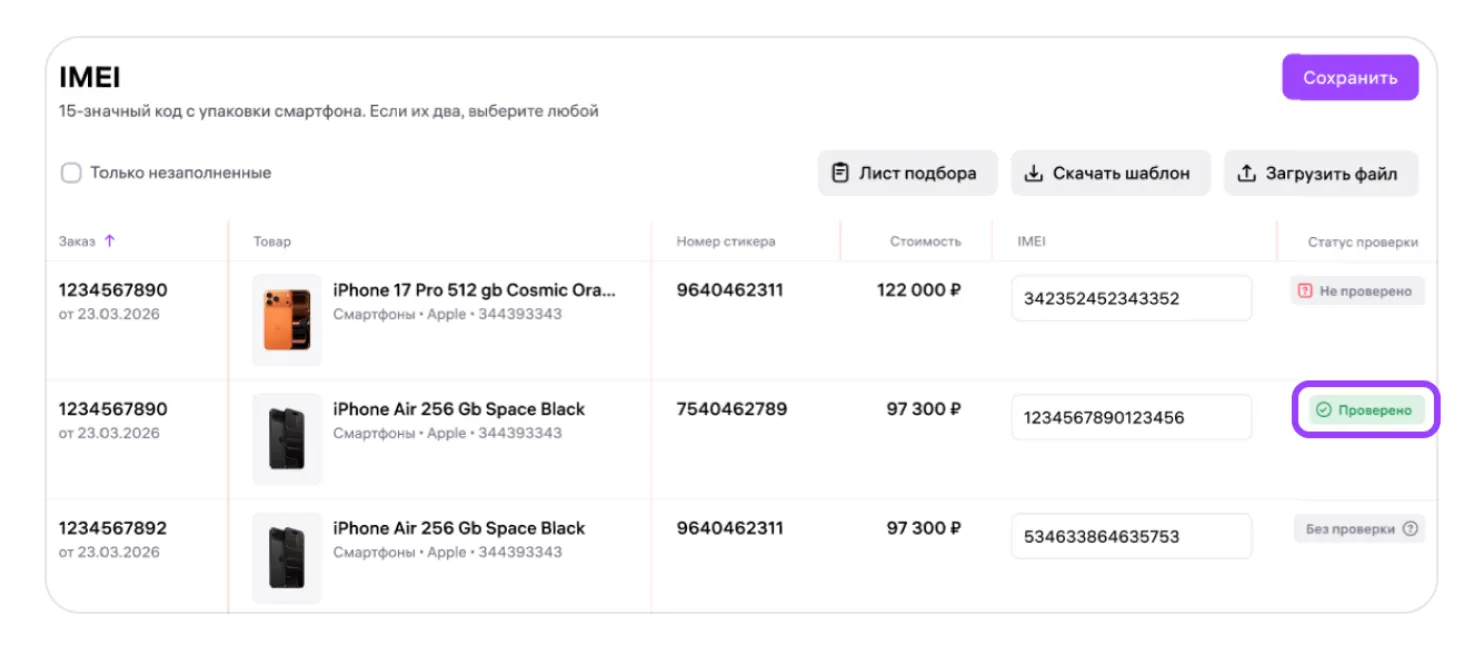Focus the IMEI field containing 534633864635753
The height and width of the screenshot is (647, 1483).
point(1131,536)
